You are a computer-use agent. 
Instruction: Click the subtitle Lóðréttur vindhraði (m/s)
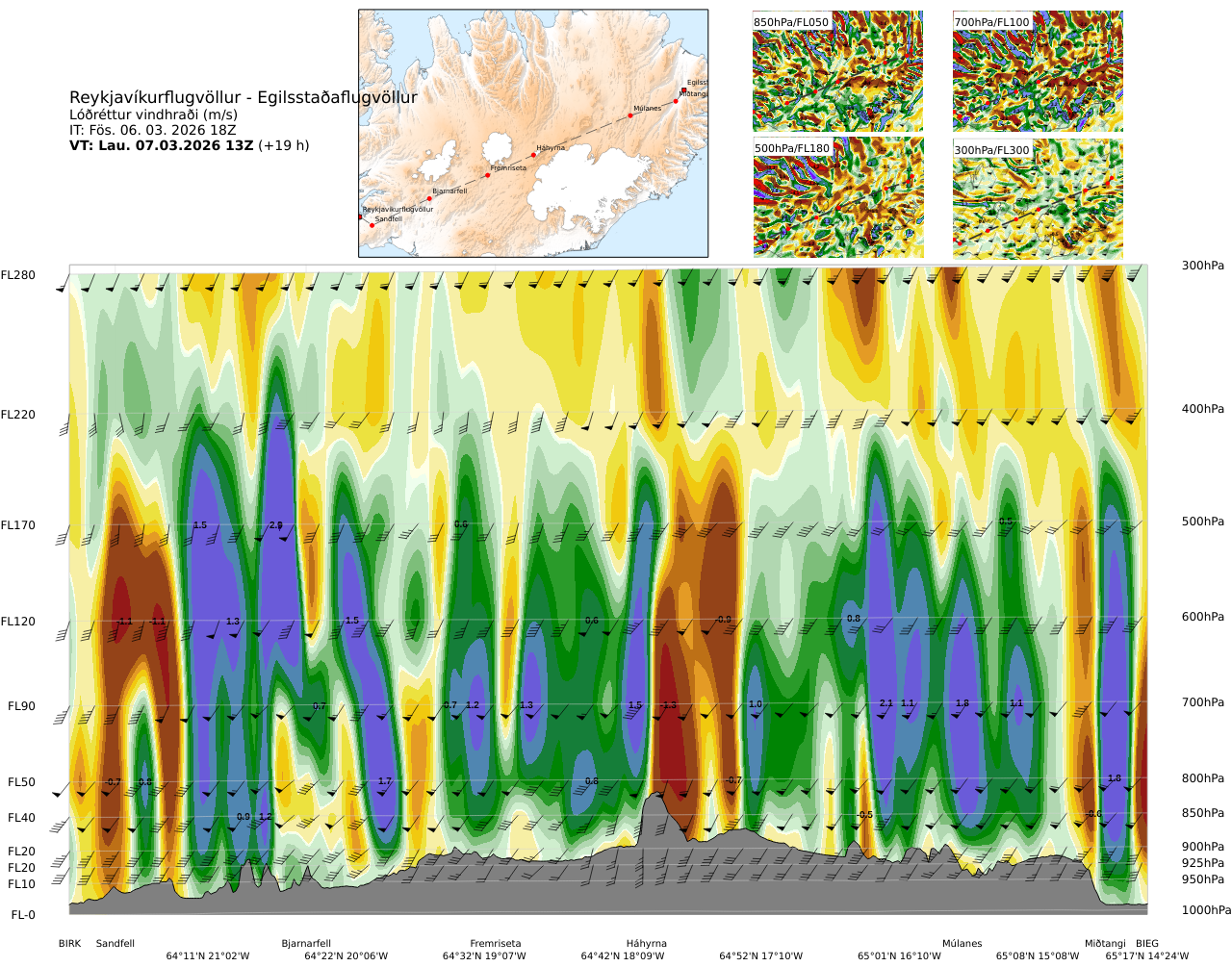153,115
